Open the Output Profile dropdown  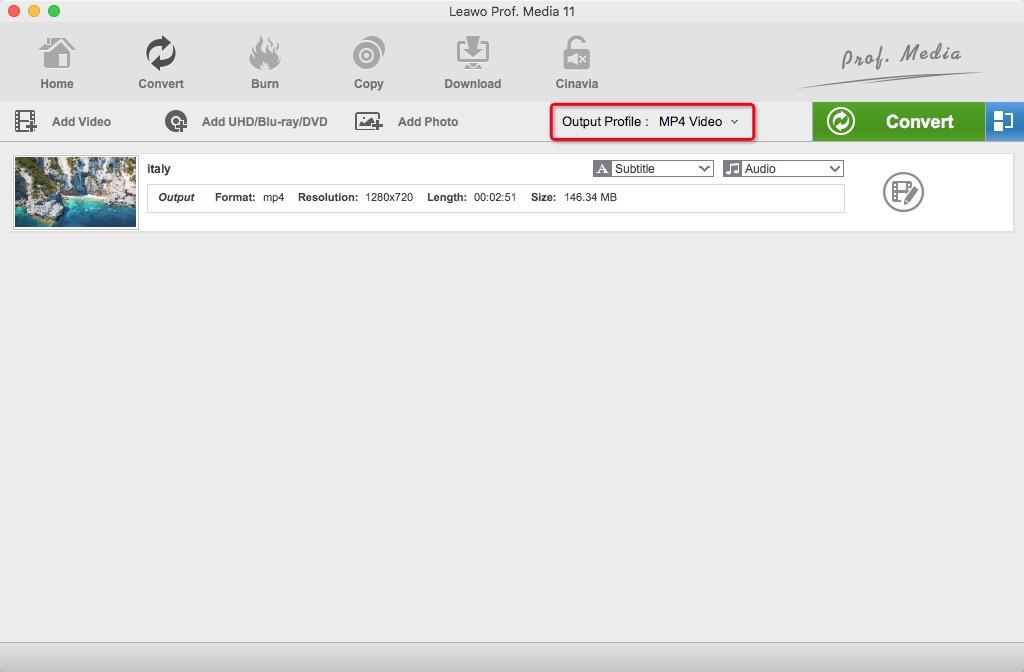(652, 121)
